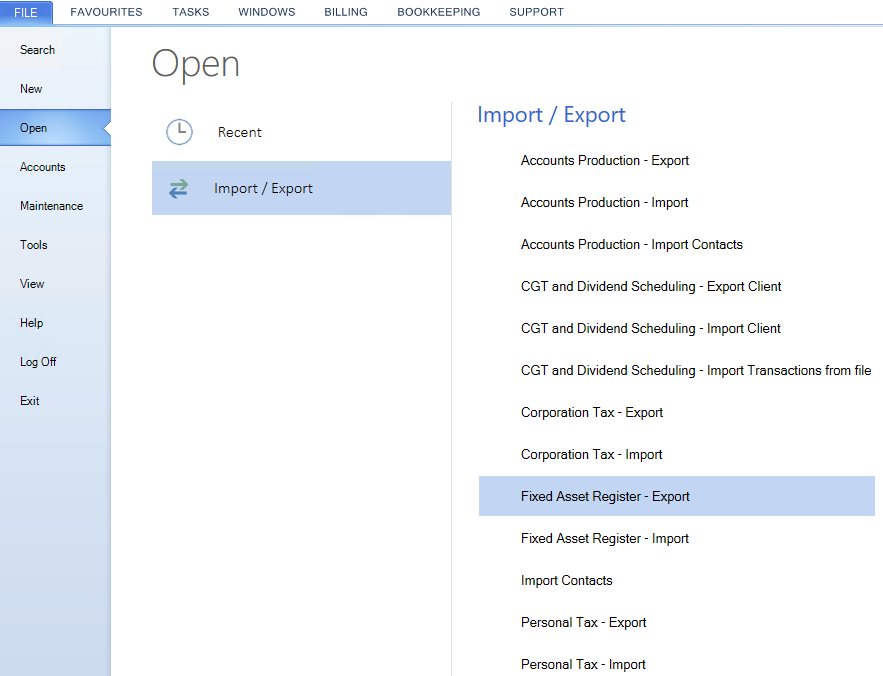Go to the BILLING tab
The image size is (883, 676).
pyautogui.click(x=345, y=12)
